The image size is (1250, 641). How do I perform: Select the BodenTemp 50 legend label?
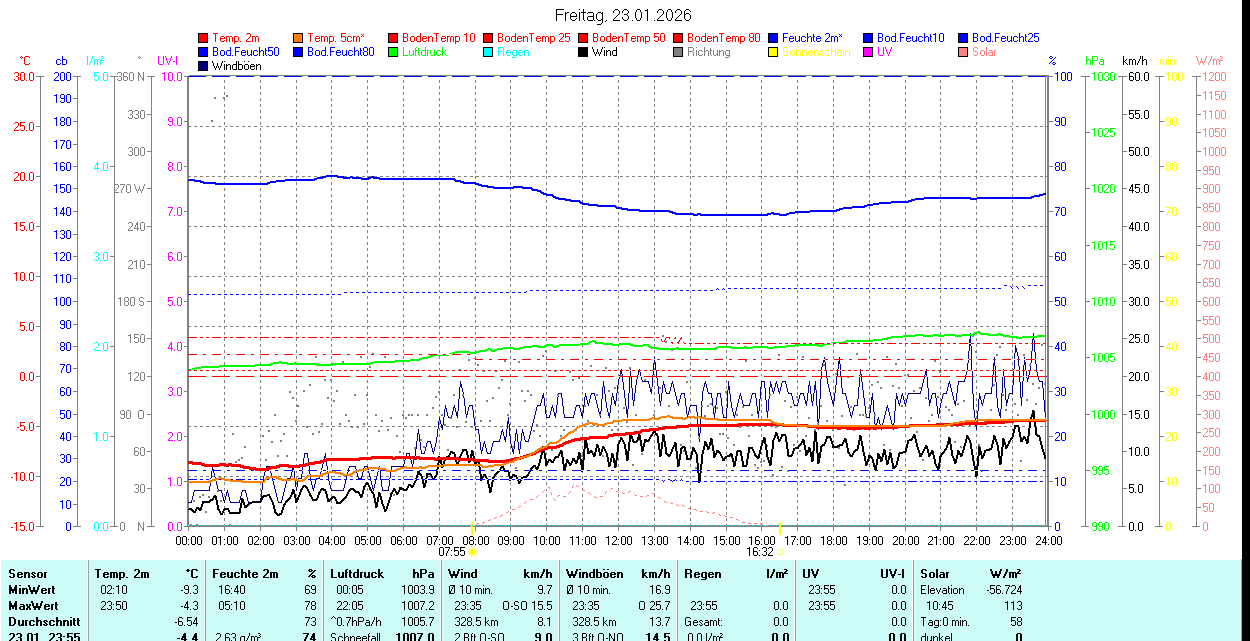click(x=625, y=38)
